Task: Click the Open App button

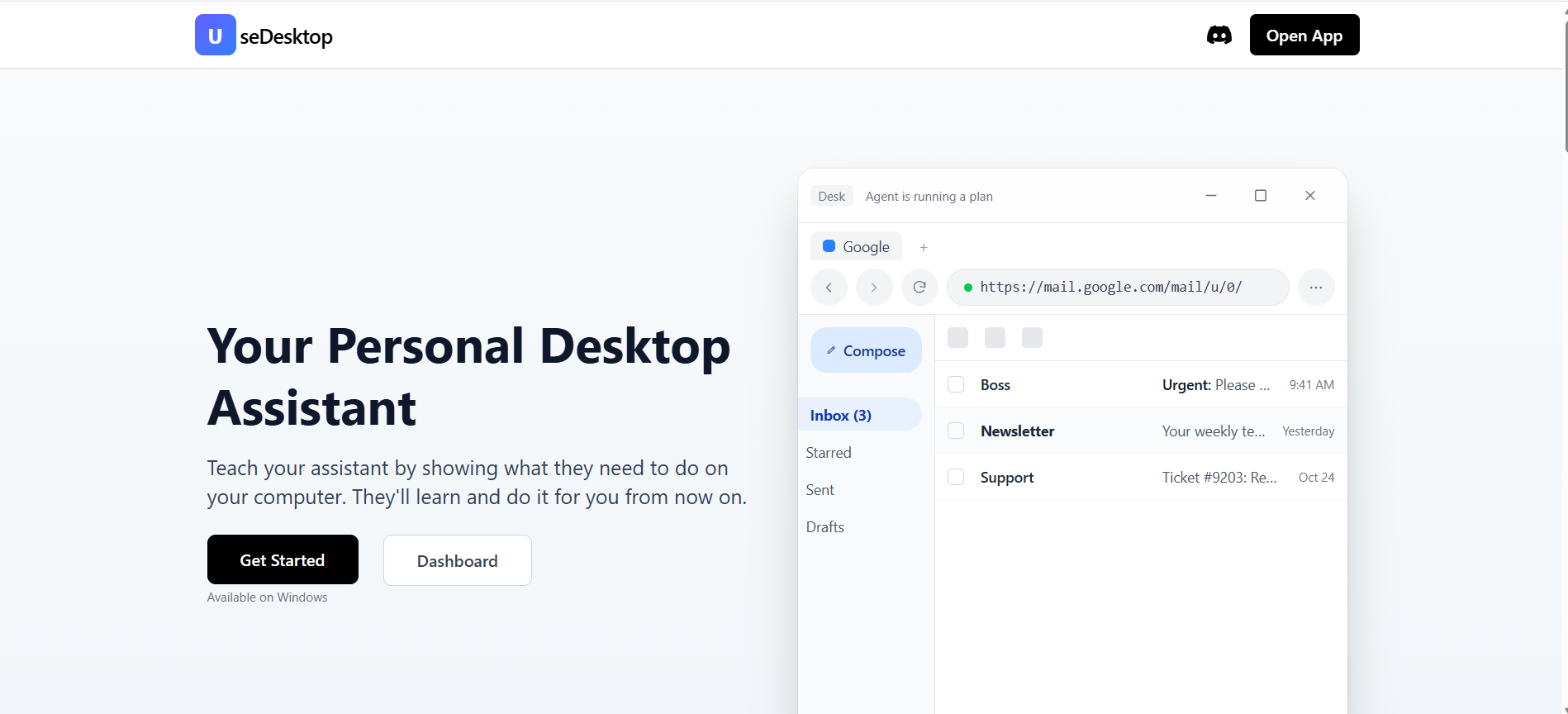Action: coord(1304,35)
